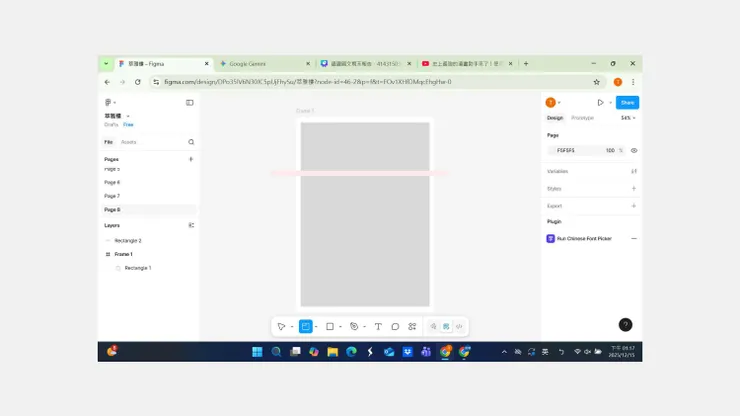The width and height of the screenshot is (740, 416).
Task: Click the page color swatch beside F5F5F5
Action: tap(551, 151)
